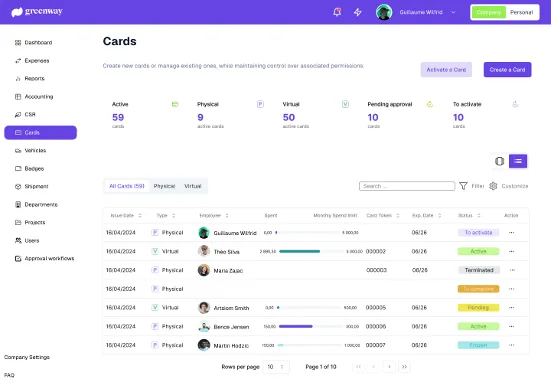Click the Approval workflows sidebar icon
This screenshot has height=392, width=551.
point(18,259)
